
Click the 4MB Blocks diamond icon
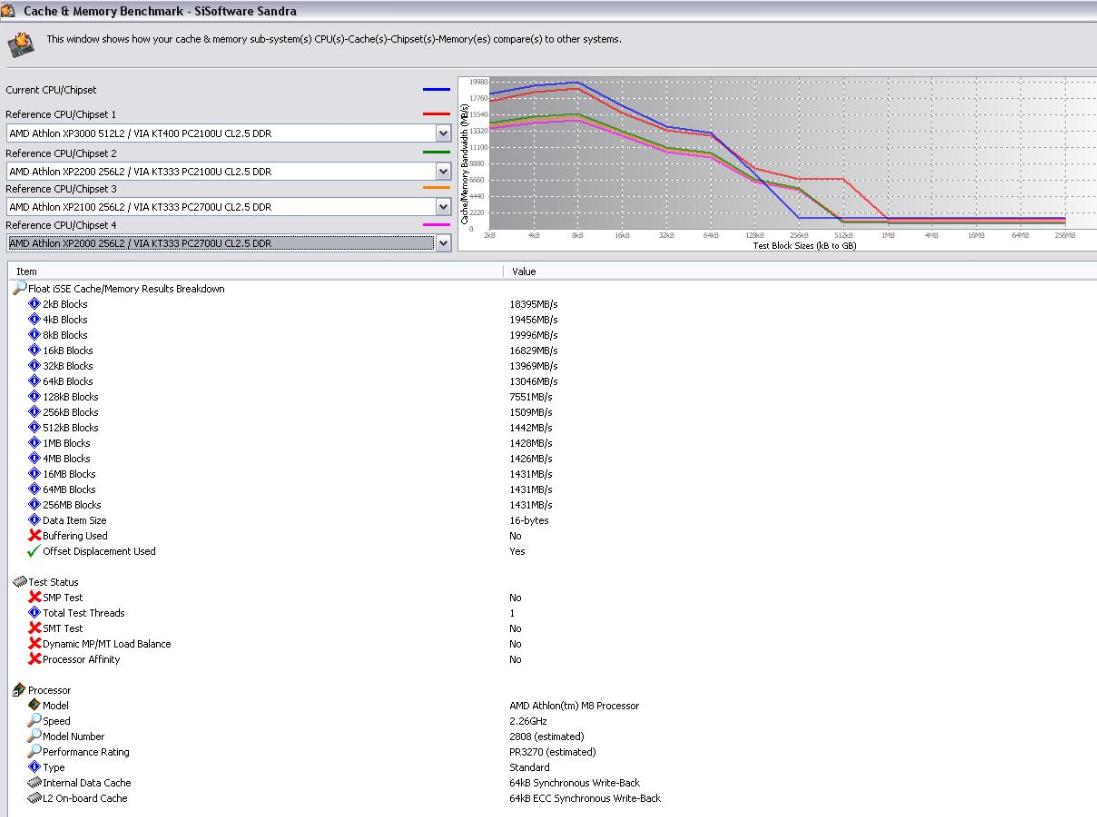point(34,457)
